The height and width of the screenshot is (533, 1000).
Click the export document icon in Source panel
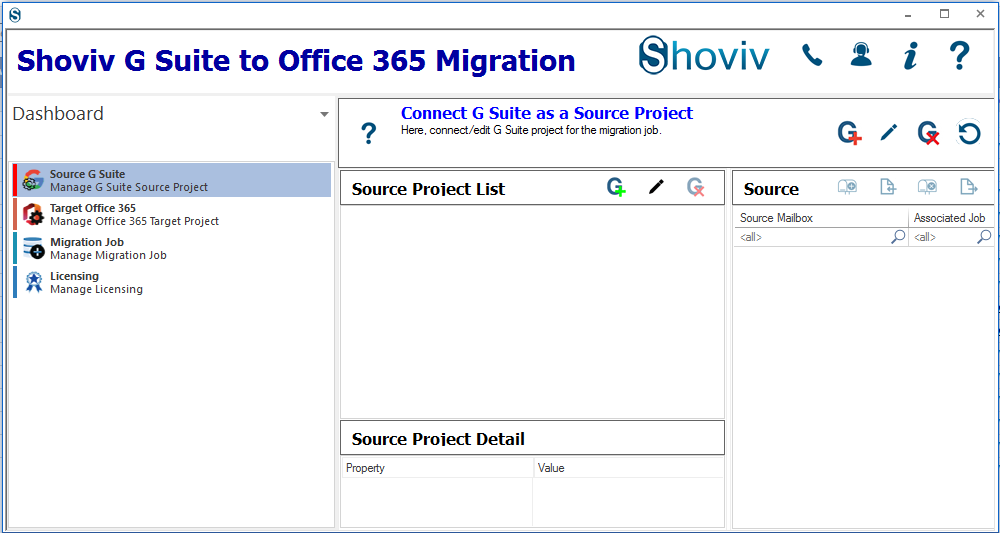pos(968,187)
